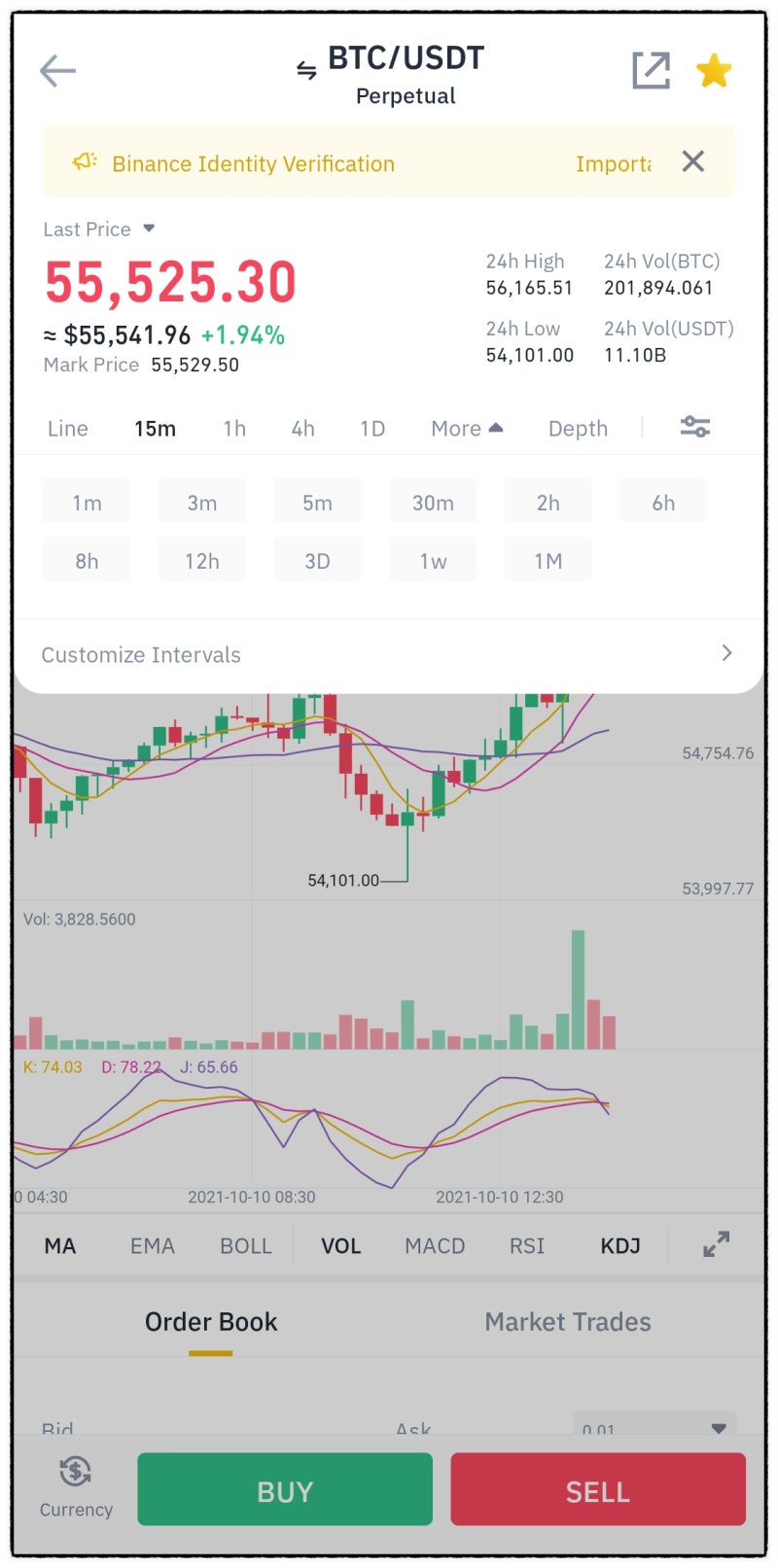Viewport: 778px width, 1568px height.
Task: Open Customize Intervals chevron
Action: (726, 653)
